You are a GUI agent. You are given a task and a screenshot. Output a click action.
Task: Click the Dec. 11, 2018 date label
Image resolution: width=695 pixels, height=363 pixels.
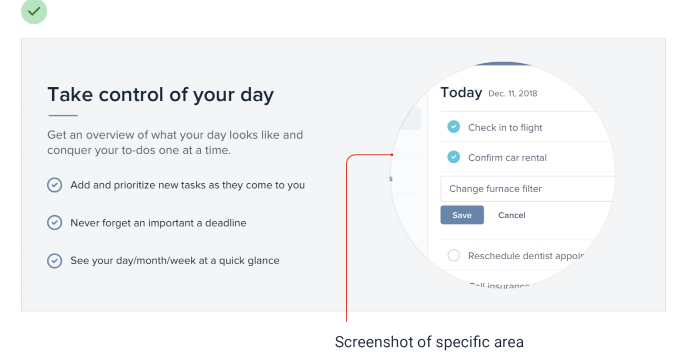[x=513, y=94]
